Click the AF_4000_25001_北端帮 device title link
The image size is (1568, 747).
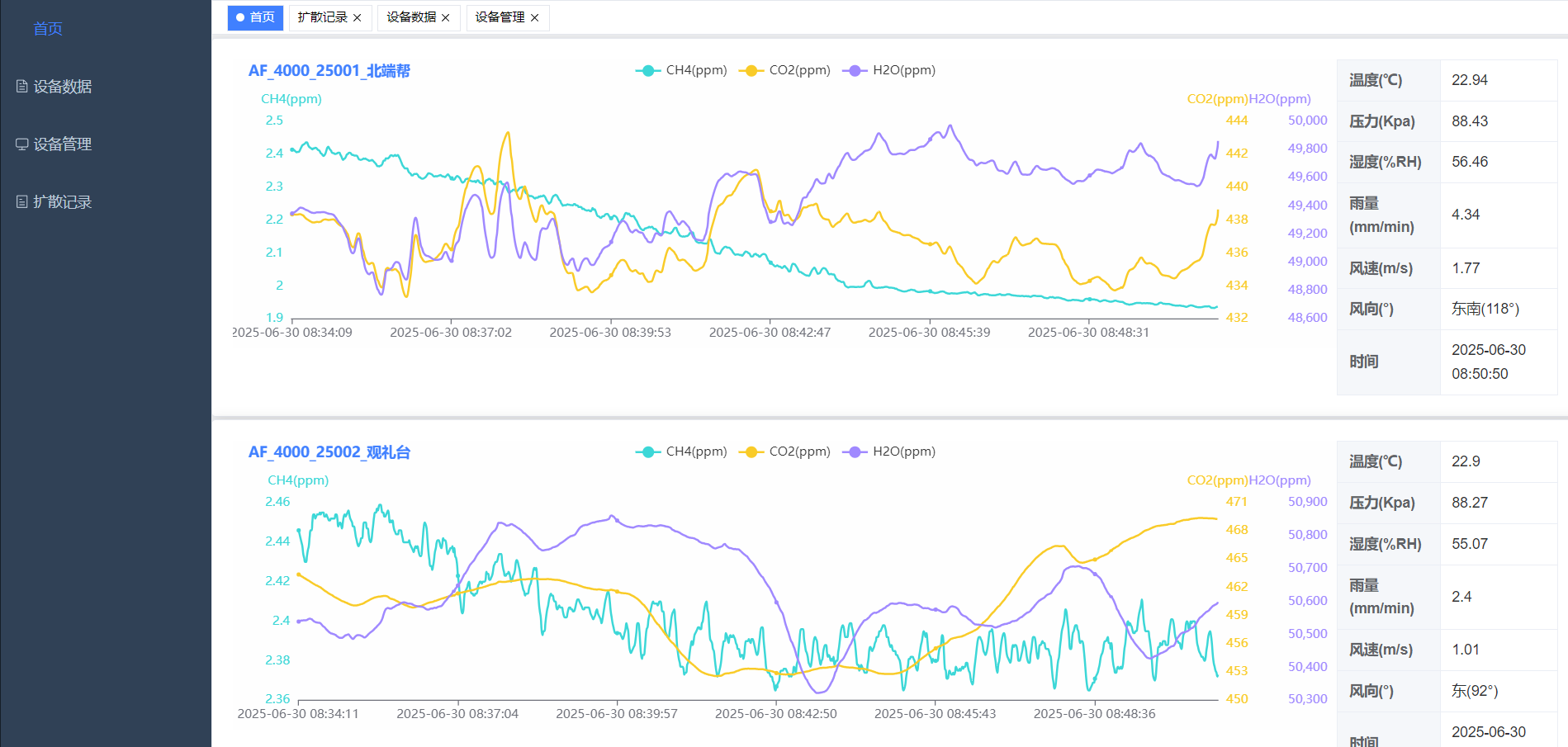coord(329,71)
